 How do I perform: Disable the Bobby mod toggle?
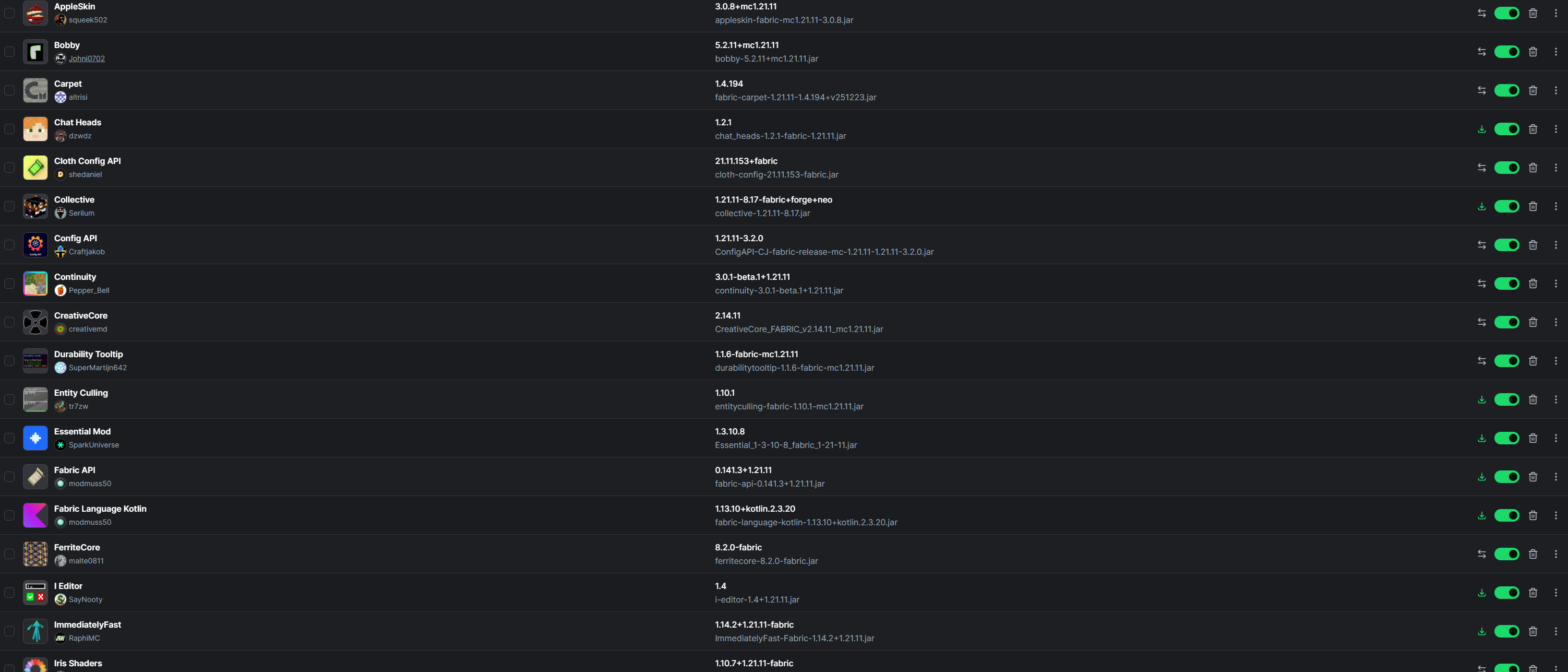coord(1506,52)
